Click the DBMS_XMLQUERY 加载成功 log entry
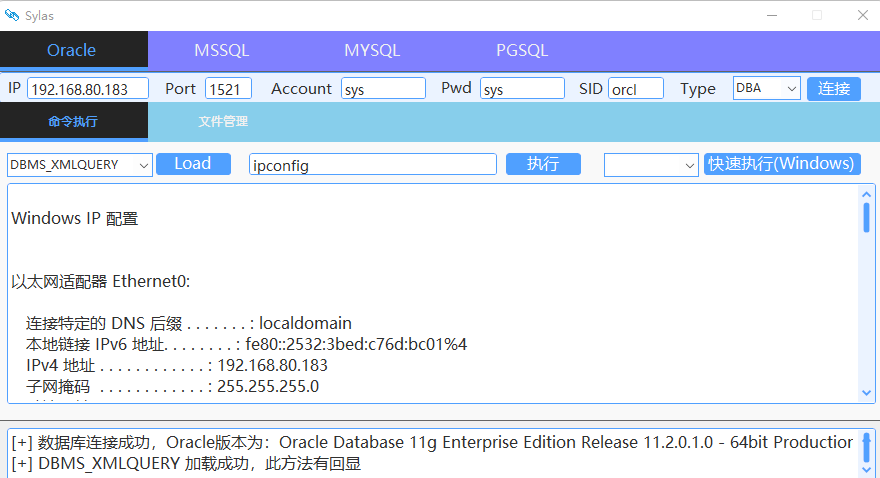Screen dimensions: 880x478 click(186, 463)
